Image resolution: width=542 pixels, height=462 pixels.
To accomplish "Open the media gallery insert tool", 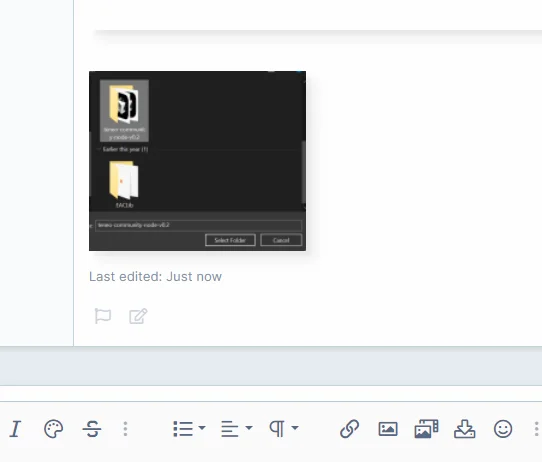I will tap(426, 429).
